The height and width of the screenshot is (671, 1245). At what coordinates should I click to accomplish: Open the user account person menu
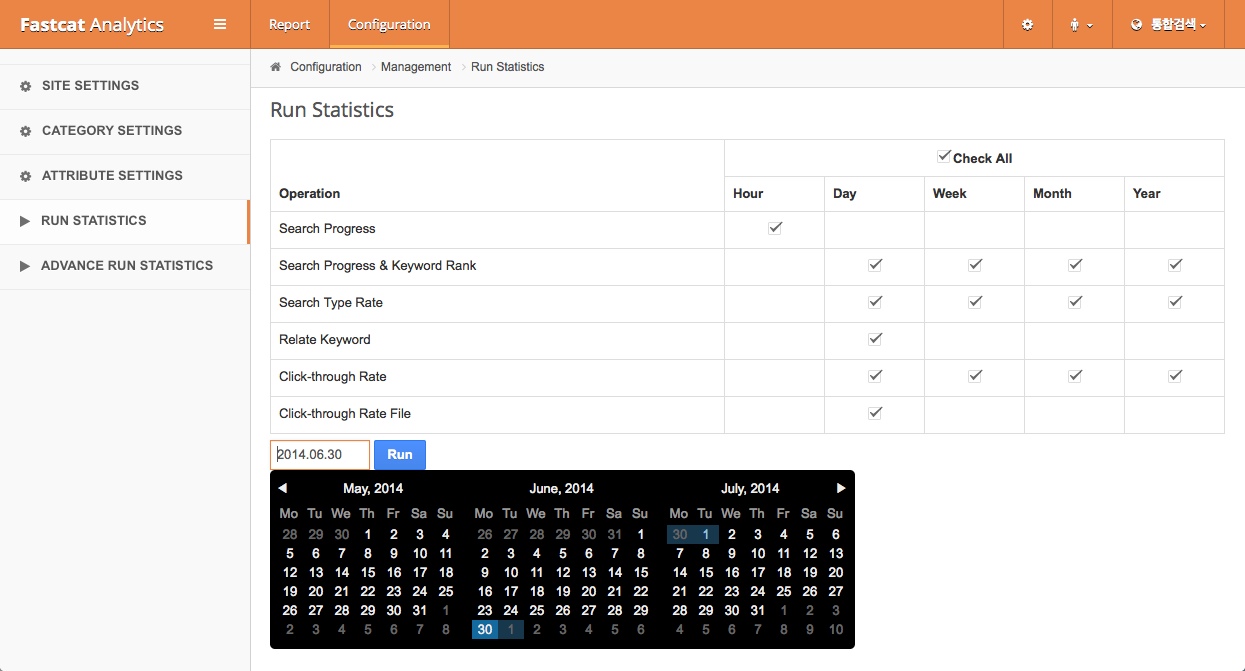(x=1081, y=24)
